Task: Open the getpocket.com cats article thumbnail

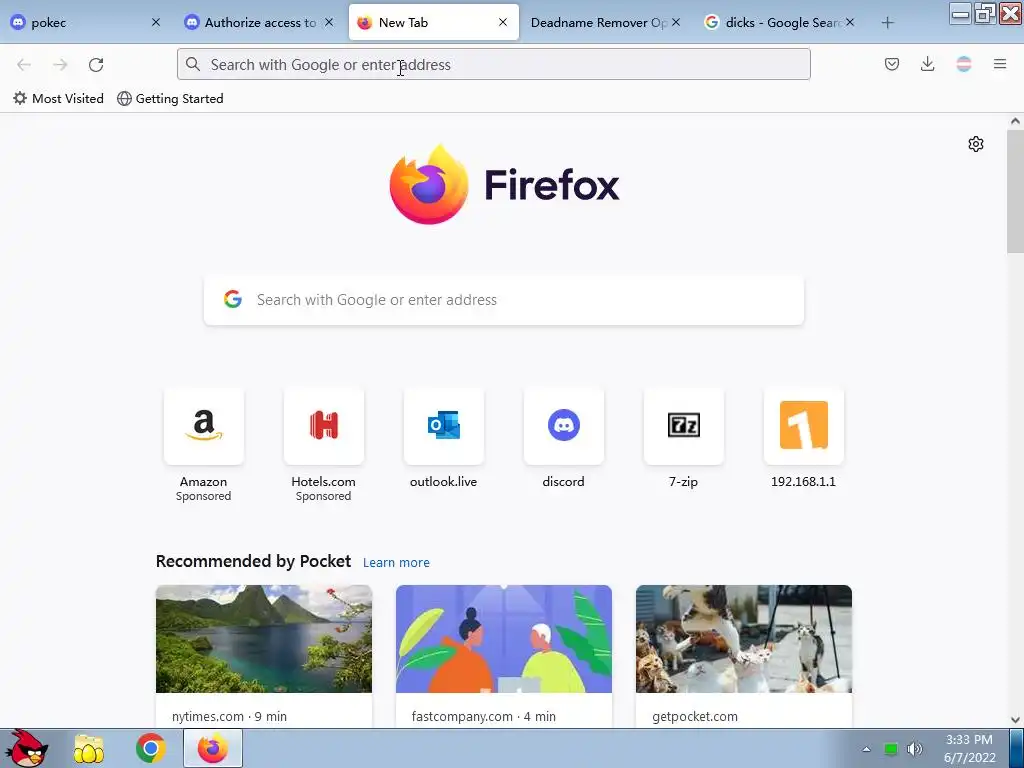Action: 744,639
